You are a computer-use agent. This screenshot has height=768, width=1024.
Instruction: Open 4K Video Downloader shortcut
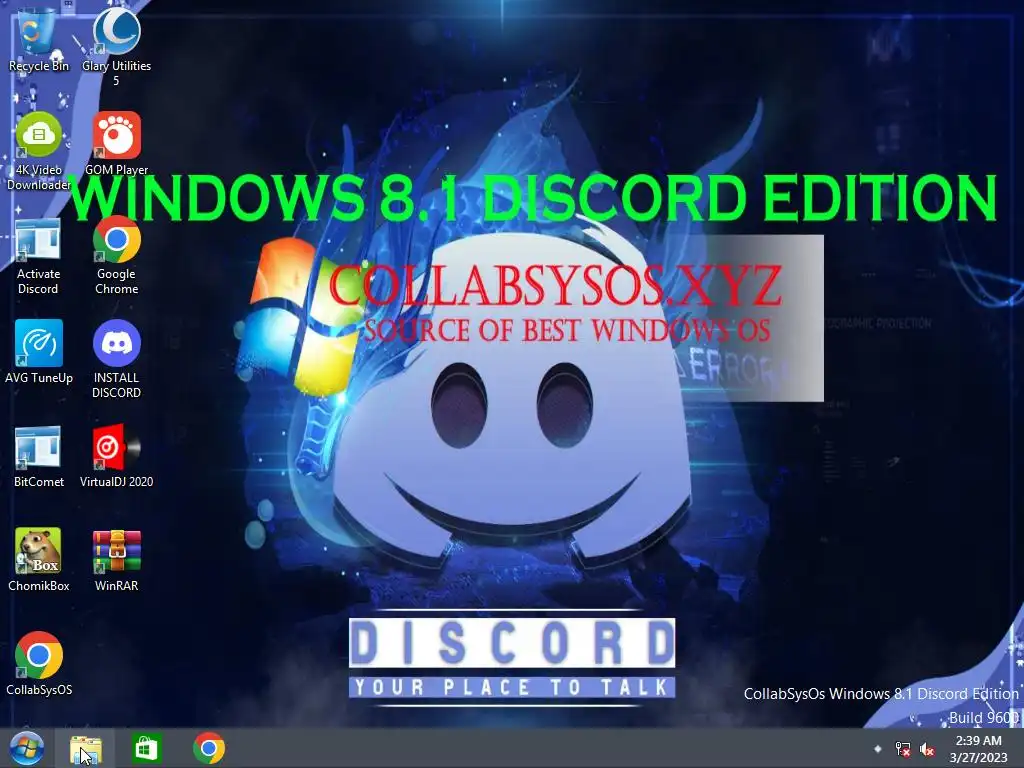click(x=39, y=150)
